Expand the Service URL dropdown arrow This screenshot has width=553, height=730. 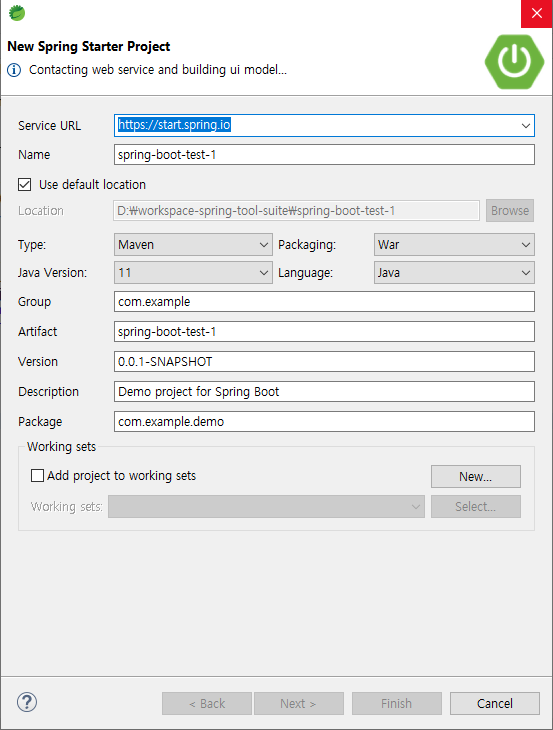tap(526, 126)
